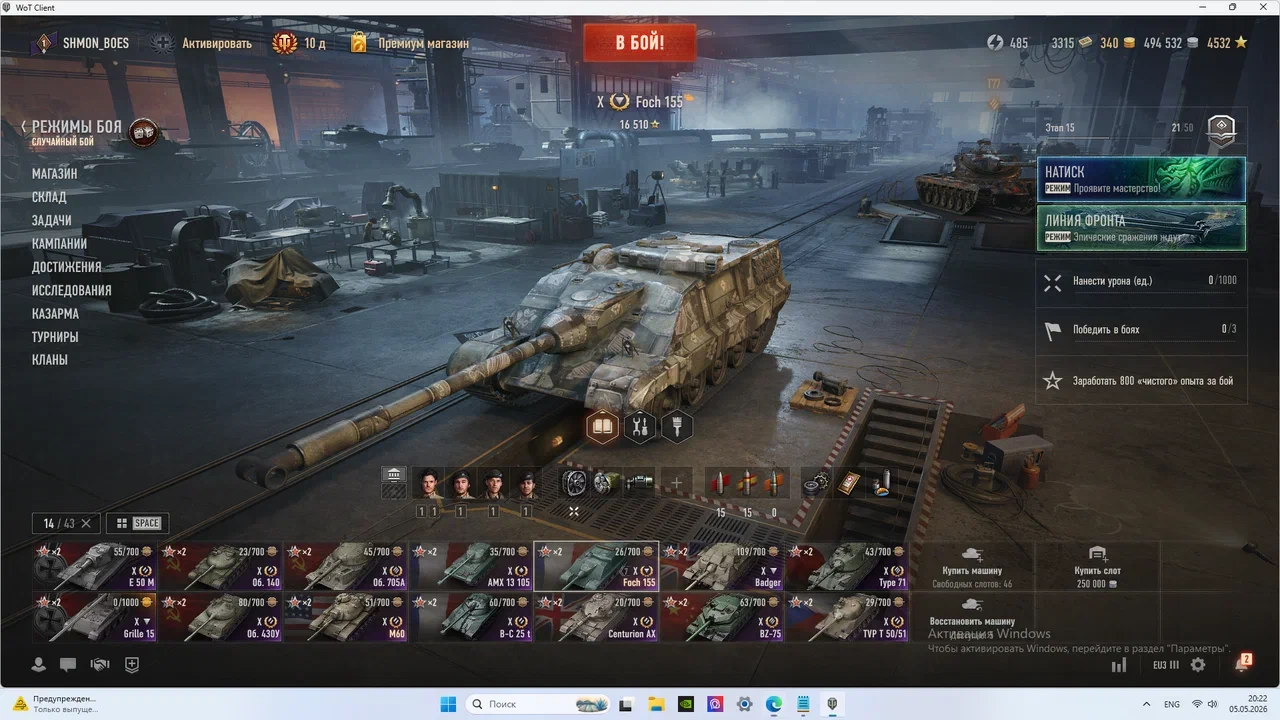Open the Battle Pass Этап 15 badge
The width and height of the screenshot is (1280, 720).
coord(1221,130)
